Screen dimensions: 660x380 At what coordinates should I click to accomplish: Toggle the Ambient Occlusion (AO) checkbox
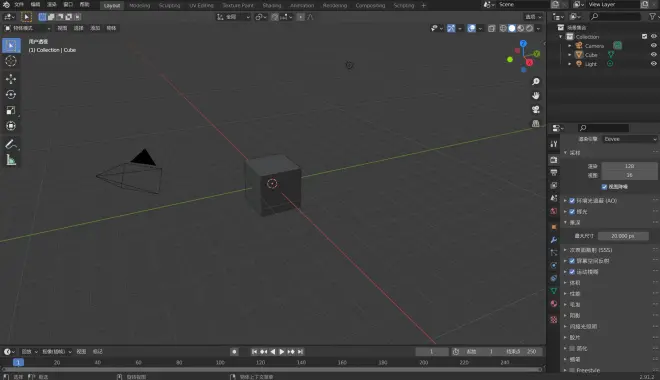tap(572, 201)
